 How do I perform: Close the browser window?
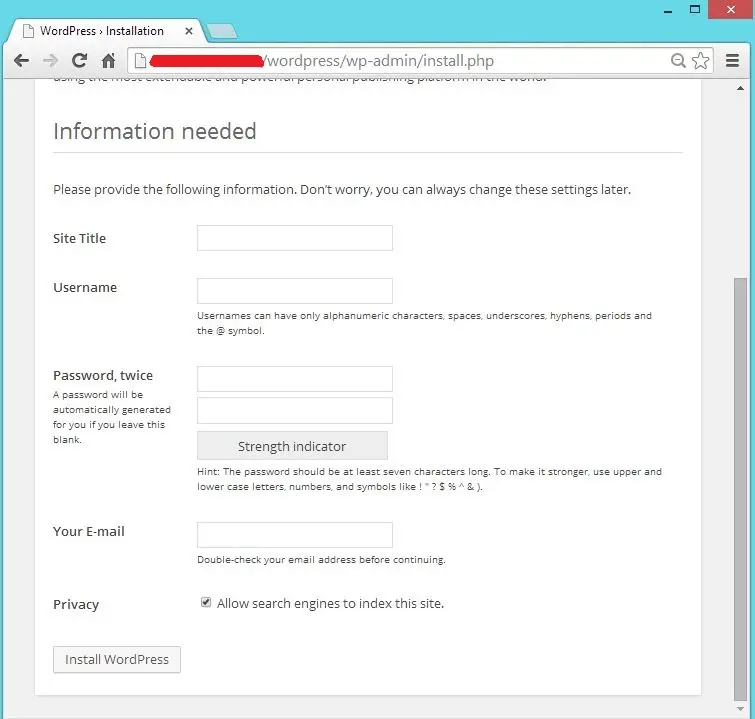tap(731, 9)
